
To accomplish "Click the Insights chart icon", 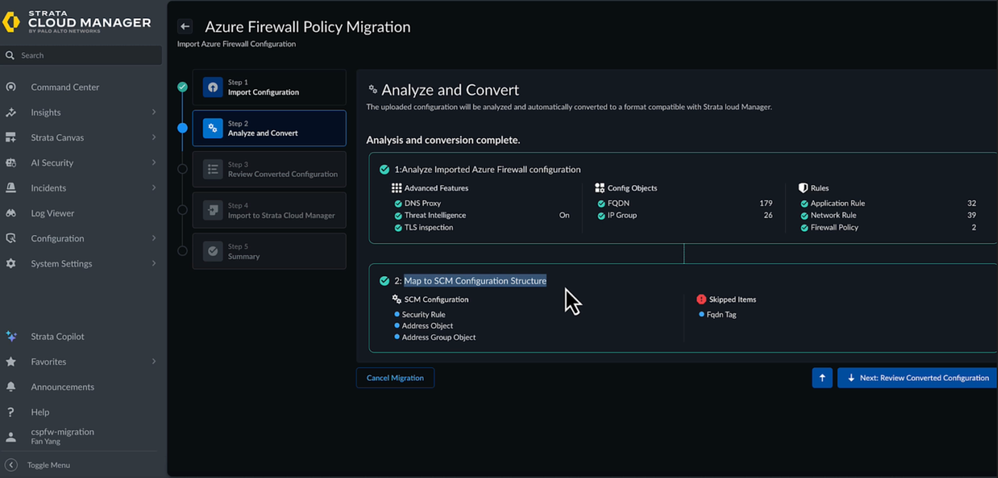I will 11,113.
